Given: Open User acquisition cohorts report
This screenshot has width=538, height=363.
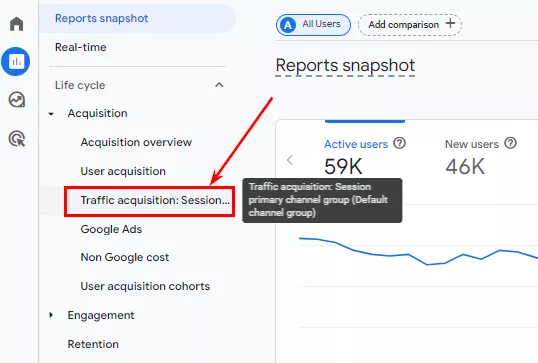Looking at the screenshot, I should [145, 286].
